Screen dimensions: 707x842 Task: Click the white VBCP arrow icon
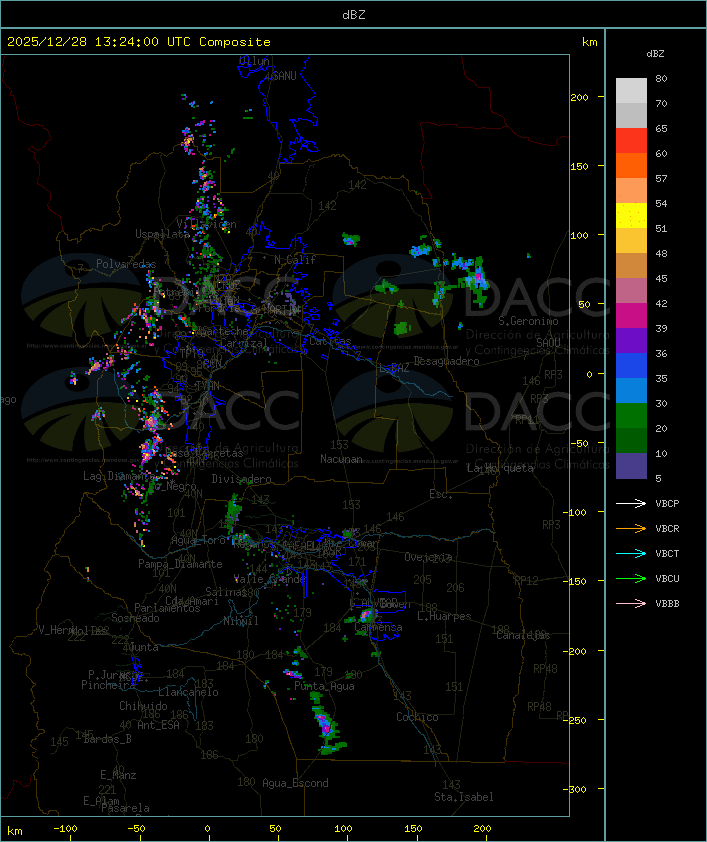pos(631,503)
